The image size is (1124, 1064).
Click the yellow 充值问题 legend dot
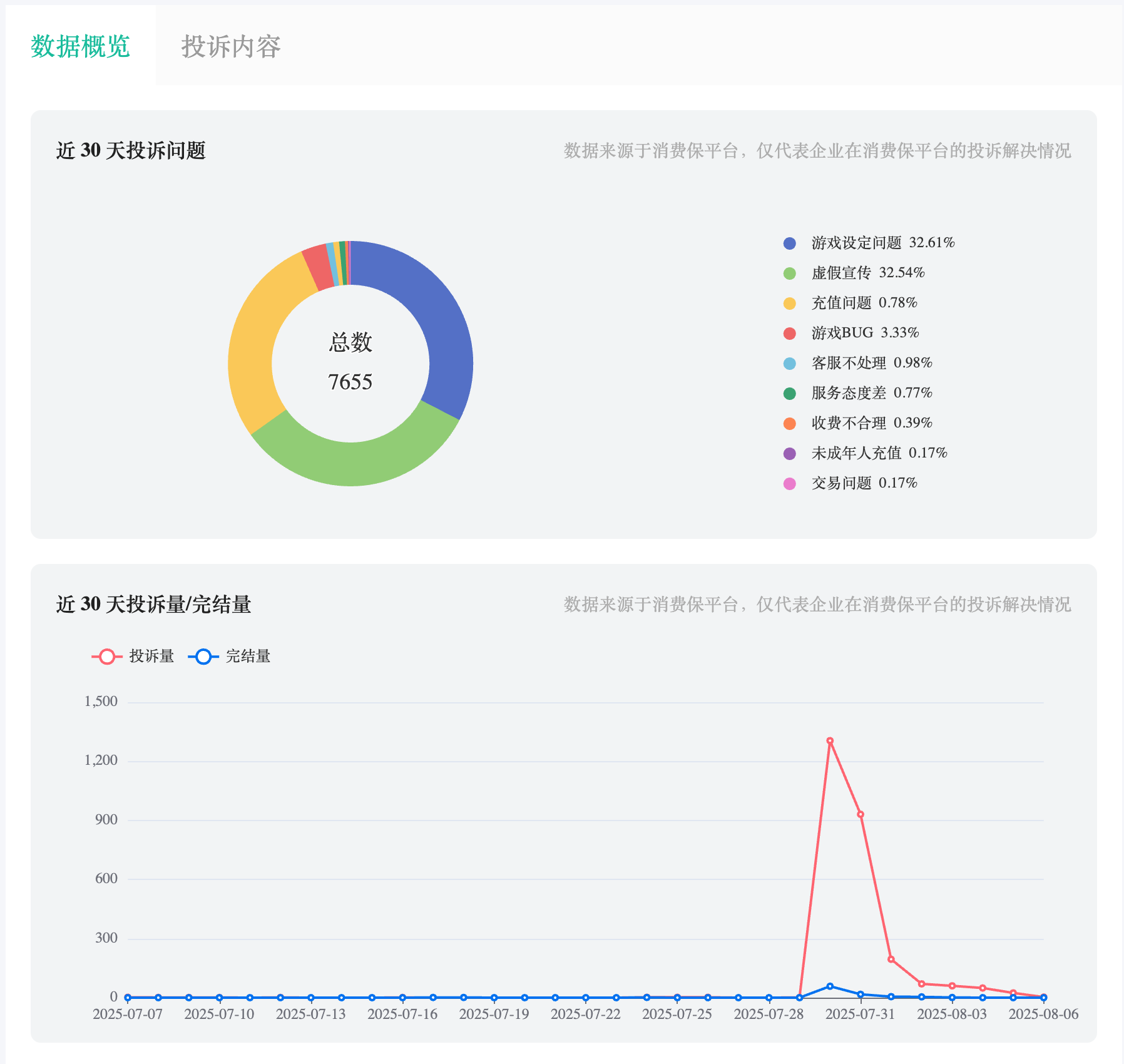[790, 304]
